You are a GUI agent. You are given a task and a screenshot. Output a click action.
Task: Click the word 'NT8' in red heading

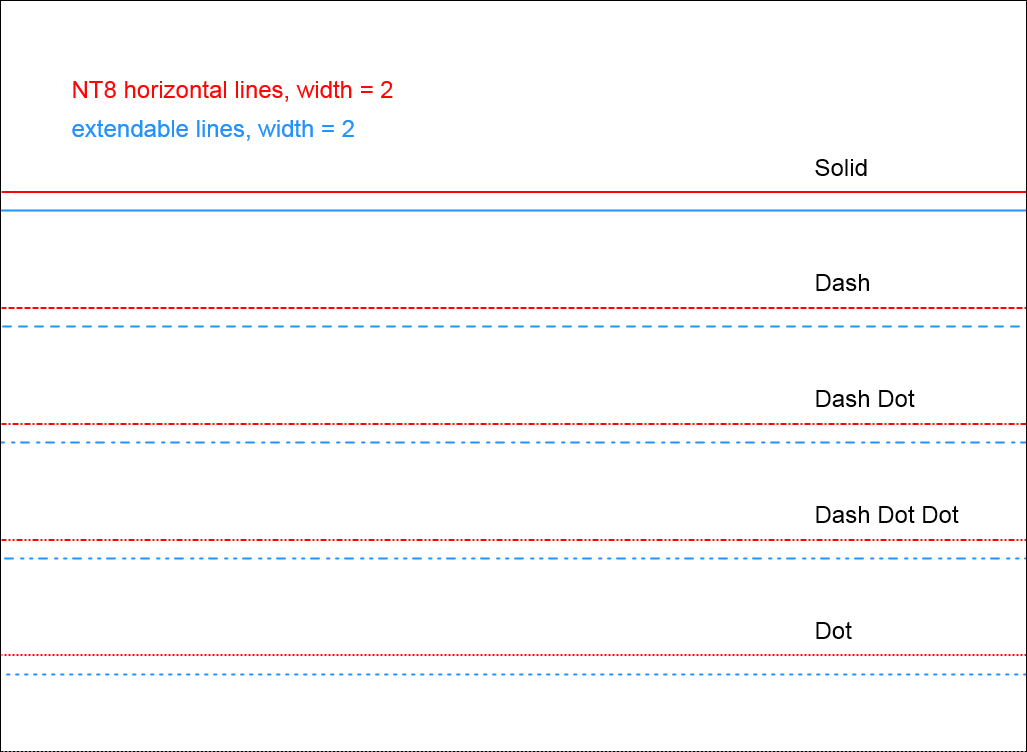(95, 90)
